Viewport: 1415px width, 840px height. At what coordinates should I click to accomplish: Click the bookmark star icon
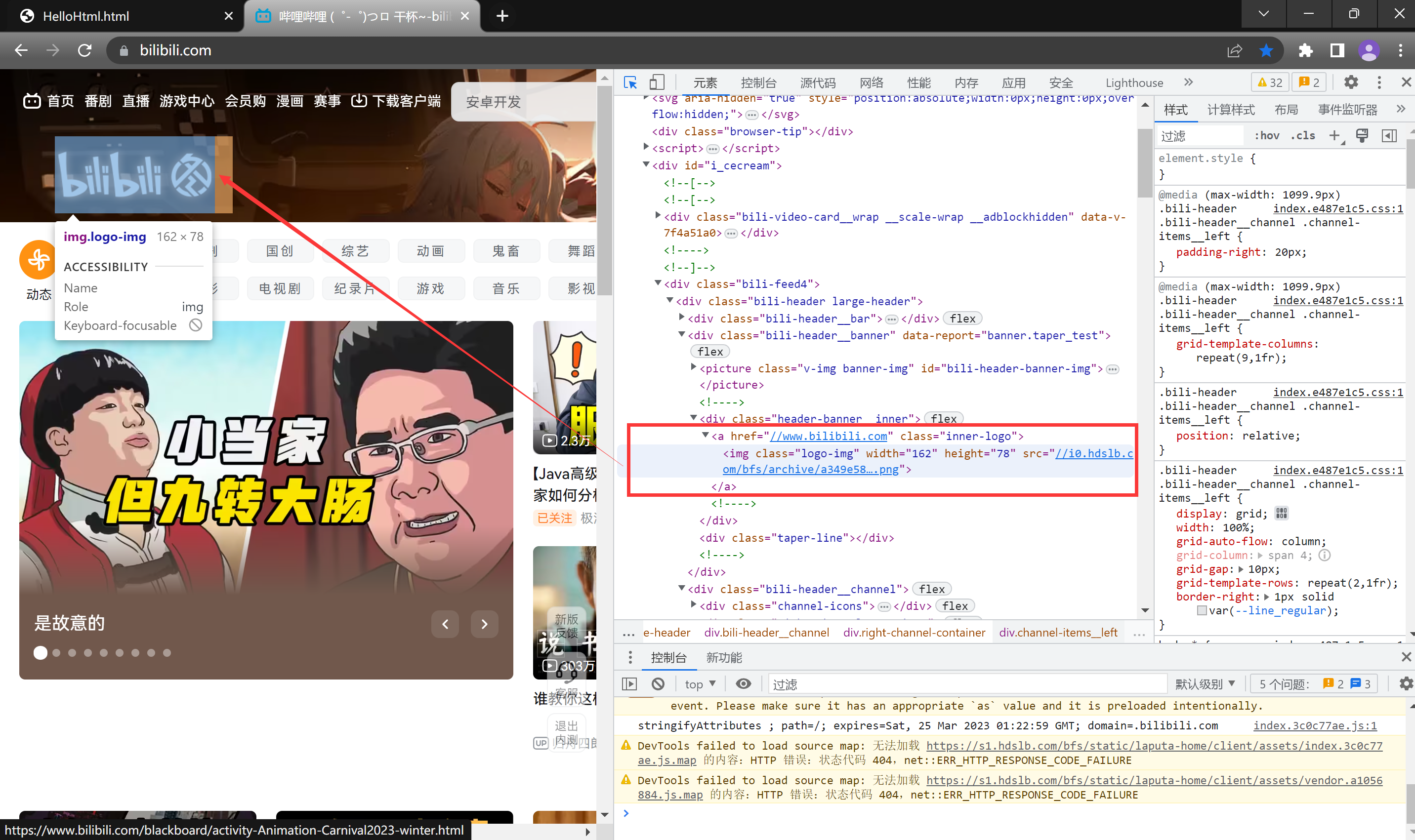coord(1267,50)
